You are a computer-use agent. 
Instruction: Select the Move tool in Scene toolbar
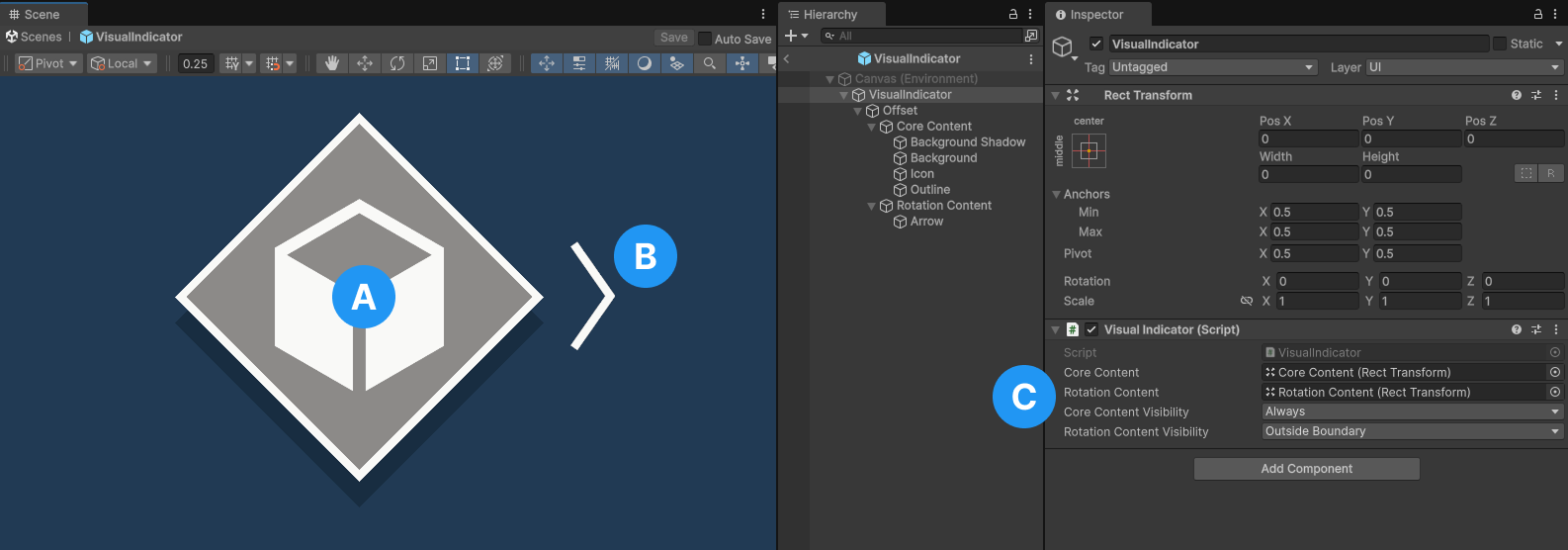click(x=365, y=63)
